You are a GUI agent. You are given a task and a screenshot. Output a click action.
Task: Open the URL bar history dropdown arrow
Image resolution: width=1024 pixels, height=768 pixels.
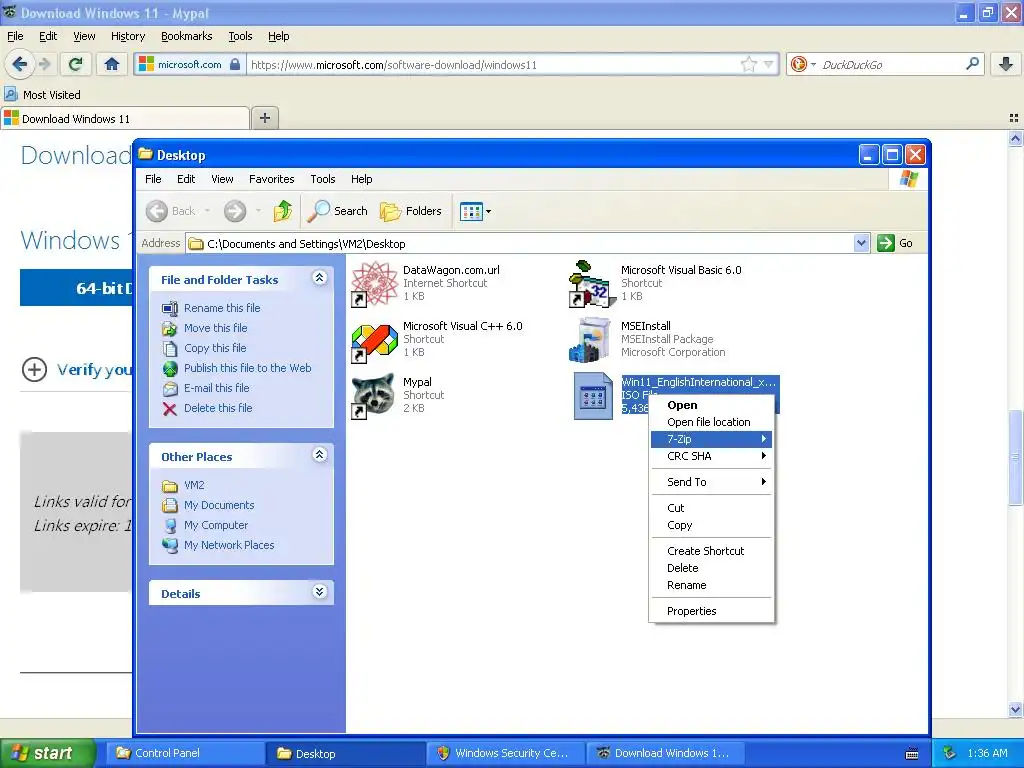point(769,64)
